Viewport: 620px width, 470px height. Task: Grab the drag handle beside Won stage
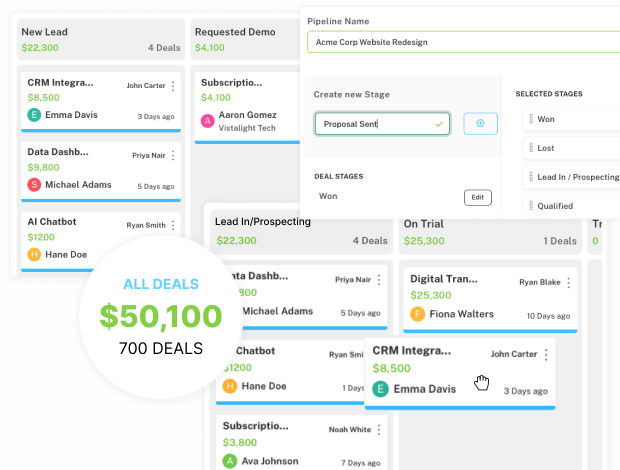click(x=528, y=119)
